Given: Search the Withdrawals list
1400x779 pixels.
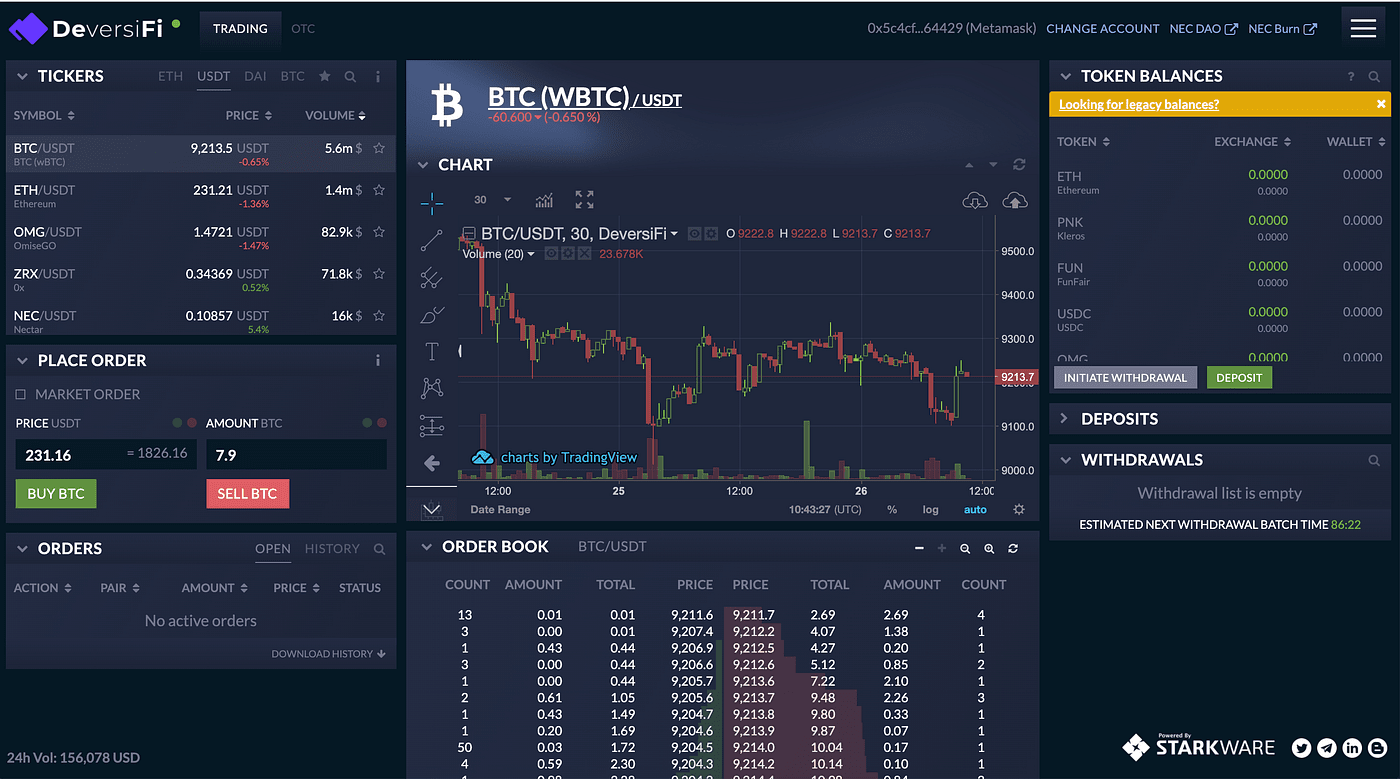Looking at the screenshot, I should [1374, 460].
